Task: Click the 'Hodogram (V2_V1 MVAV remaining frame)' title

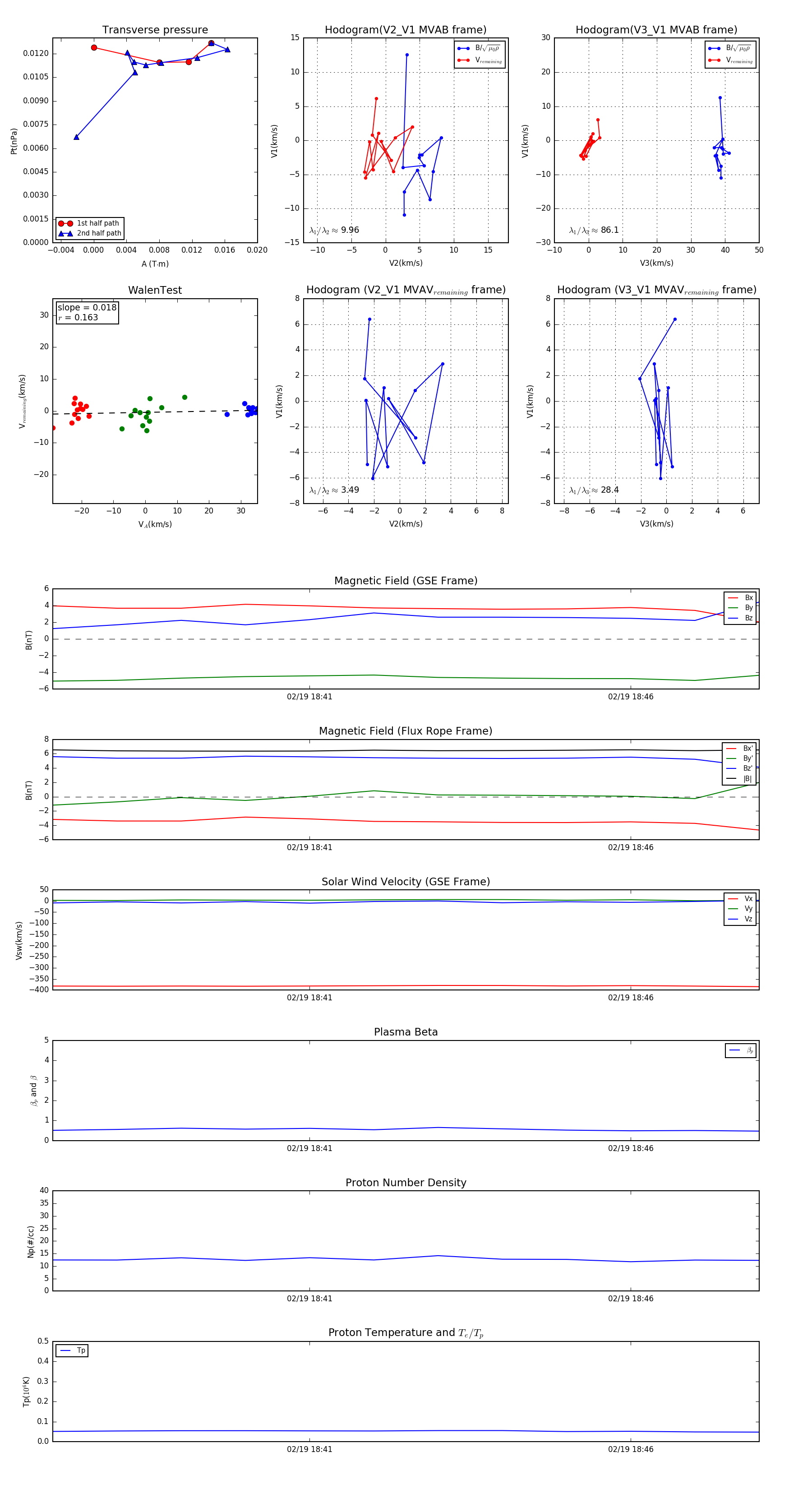Action: click(406, 290)
